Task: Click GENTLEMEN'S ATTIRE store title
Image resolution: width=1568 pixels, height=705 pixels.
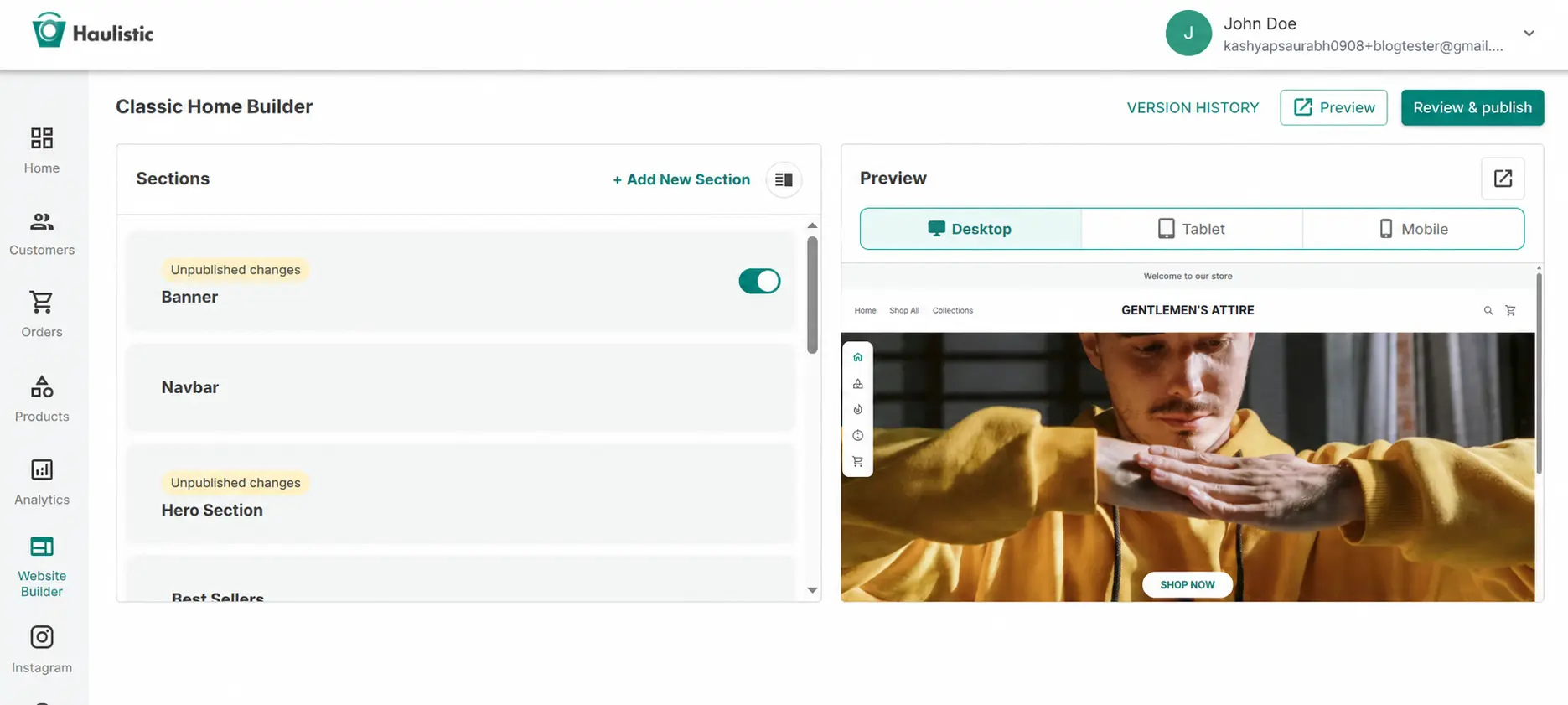Action: 1188,310
